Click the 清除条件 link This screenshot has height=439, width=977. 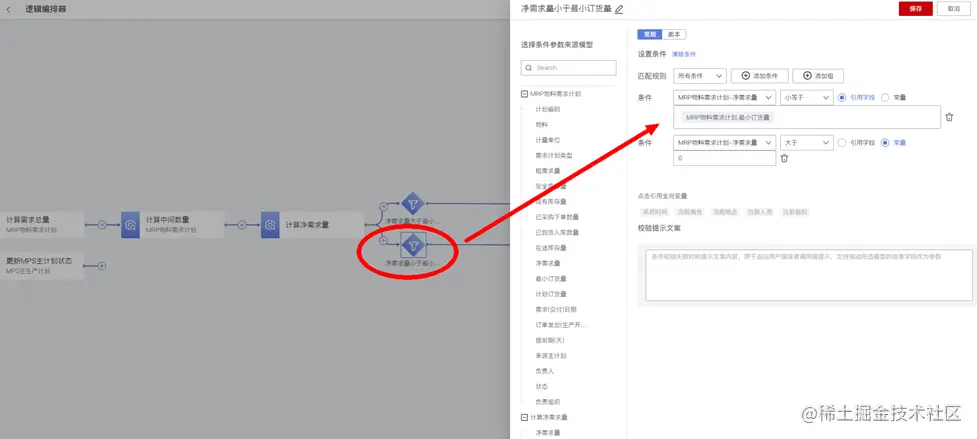684,55
